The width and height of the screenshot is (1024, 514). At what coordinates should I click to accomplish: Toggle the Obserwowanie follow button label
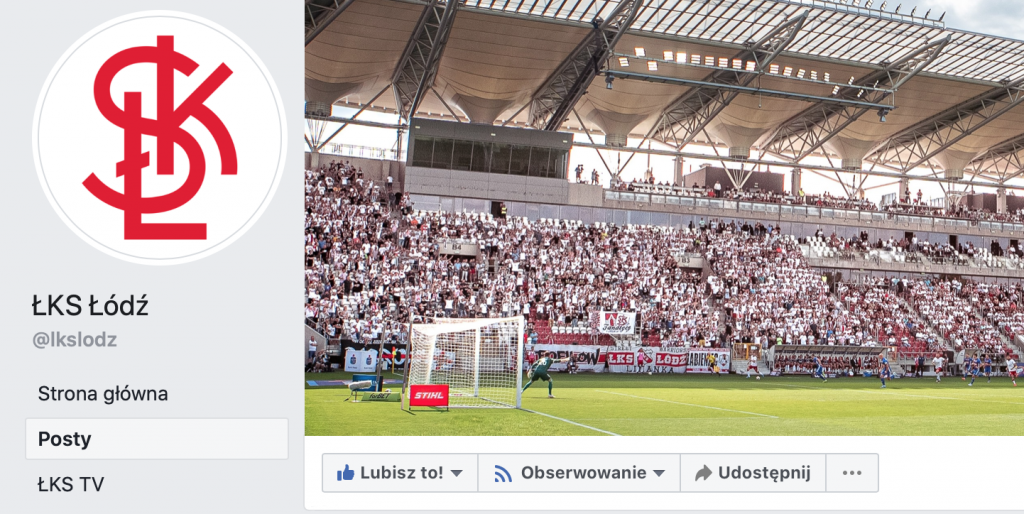(583, 473)
